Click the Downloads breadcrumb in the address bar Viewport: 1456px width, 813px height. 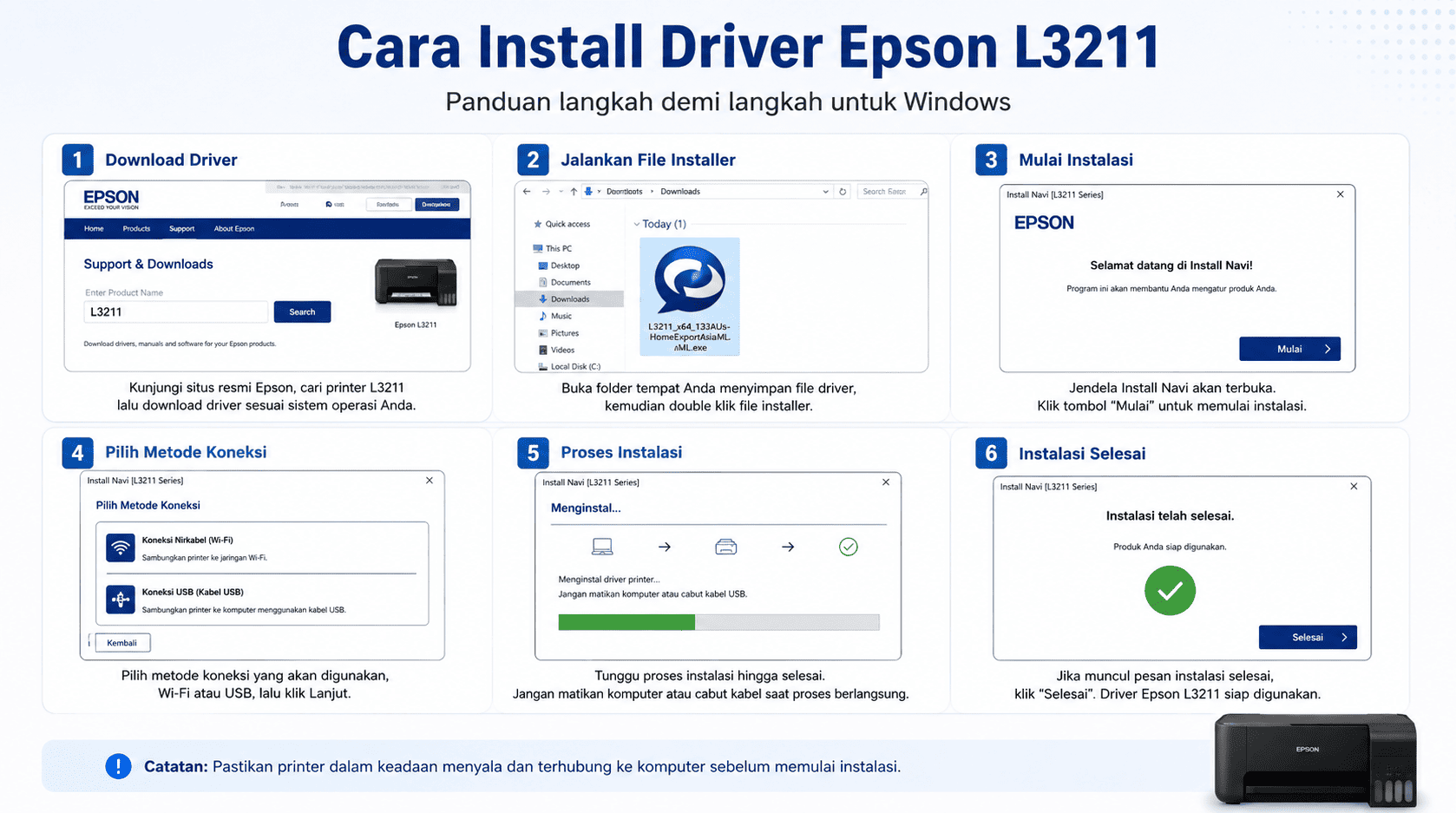680,192
